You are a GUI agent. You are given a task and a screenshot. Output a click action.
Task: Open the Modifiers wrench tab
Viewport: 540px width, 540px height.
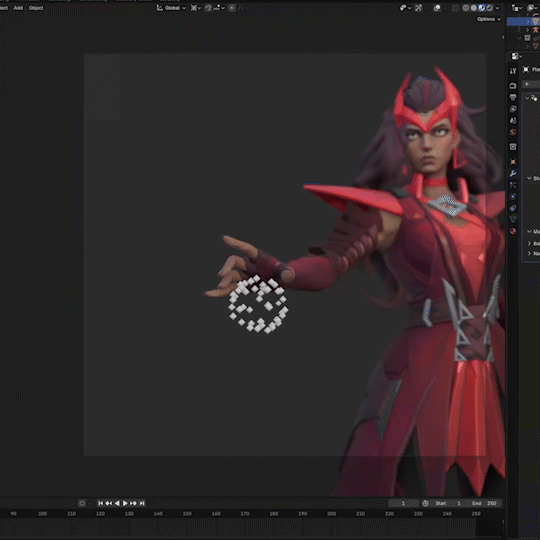[x=513, y=173]
